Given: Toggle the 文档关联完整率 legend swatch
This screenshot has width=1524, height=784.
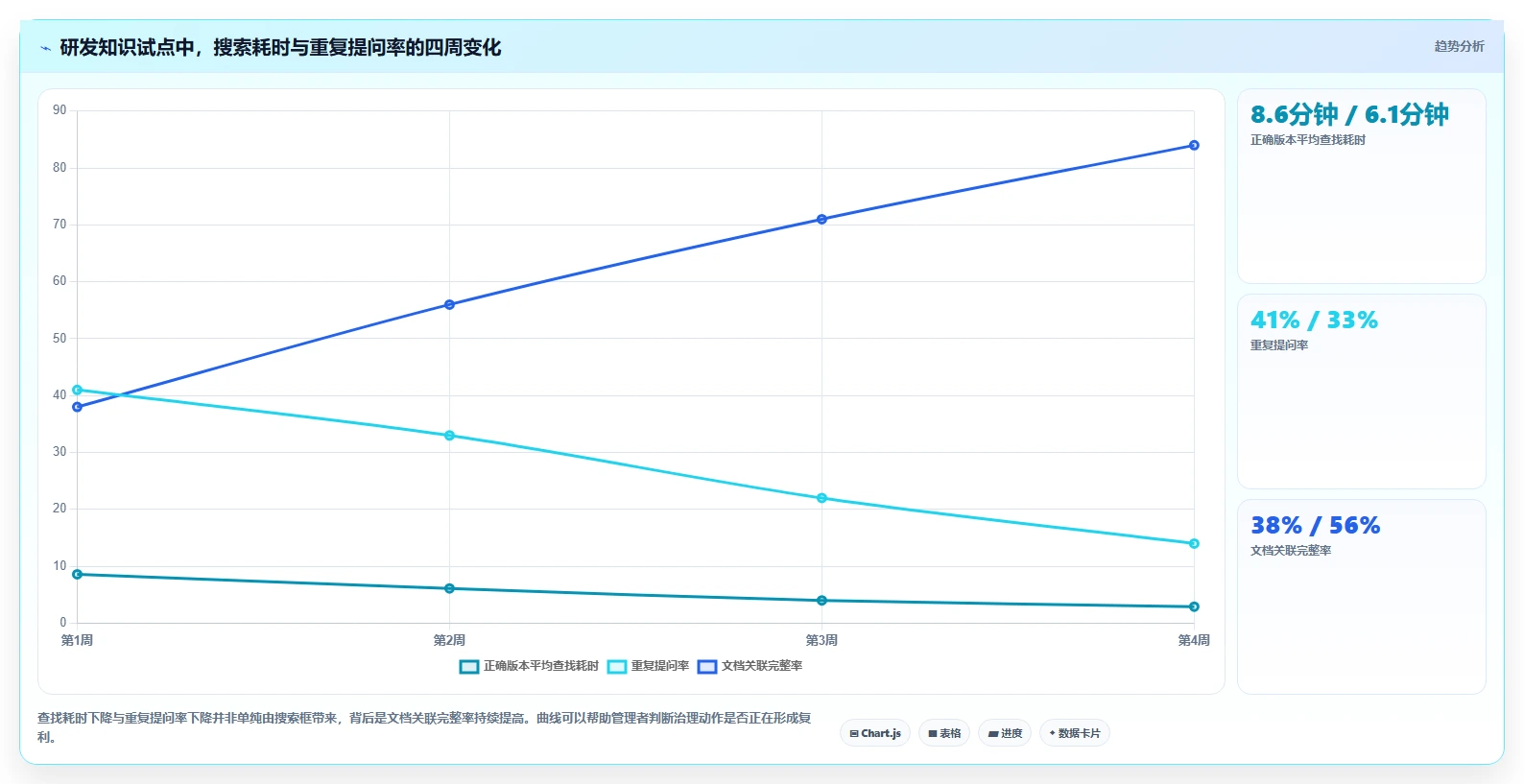Looking at the screenshot, I should (707, 666).
